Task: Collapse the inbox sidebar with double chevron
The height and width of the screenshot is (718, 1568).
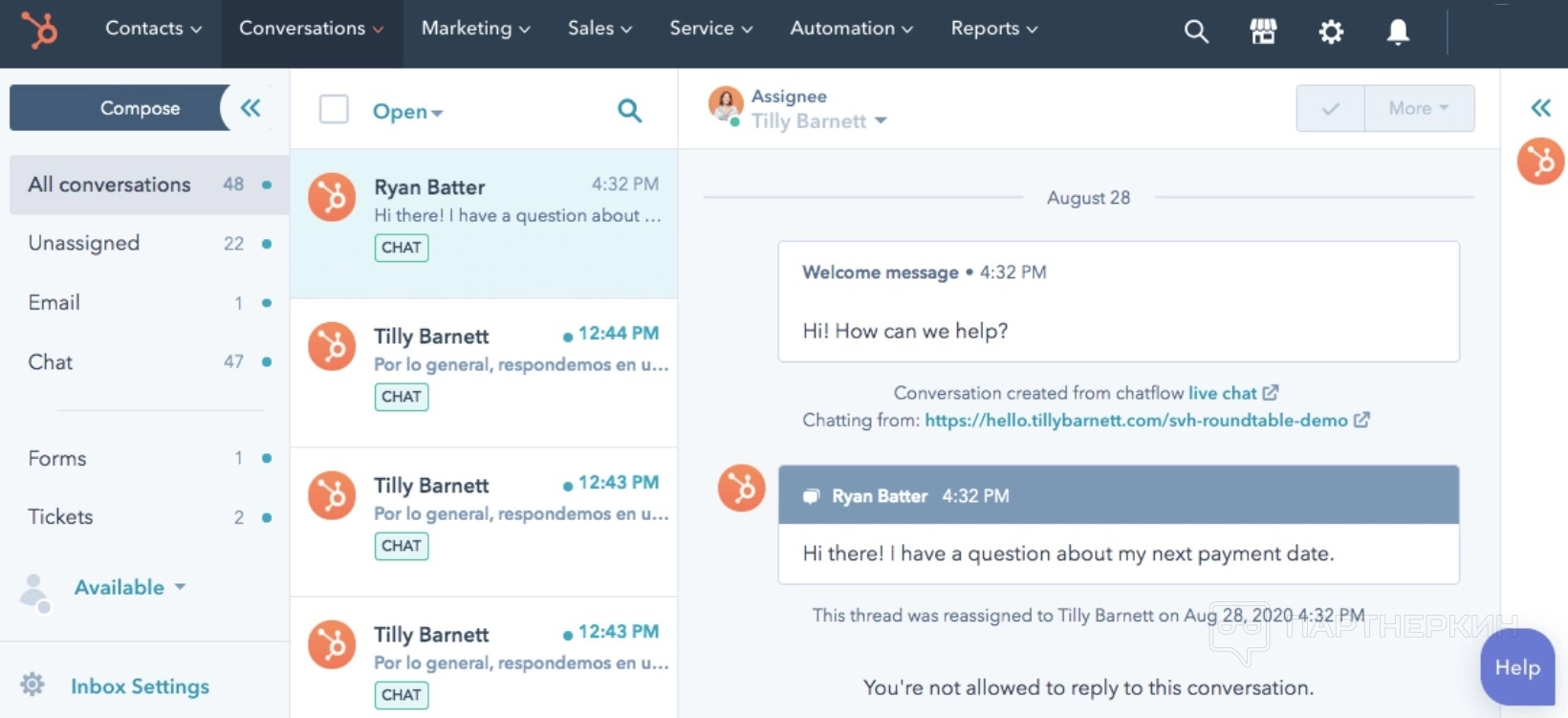Action: point(250,108)
